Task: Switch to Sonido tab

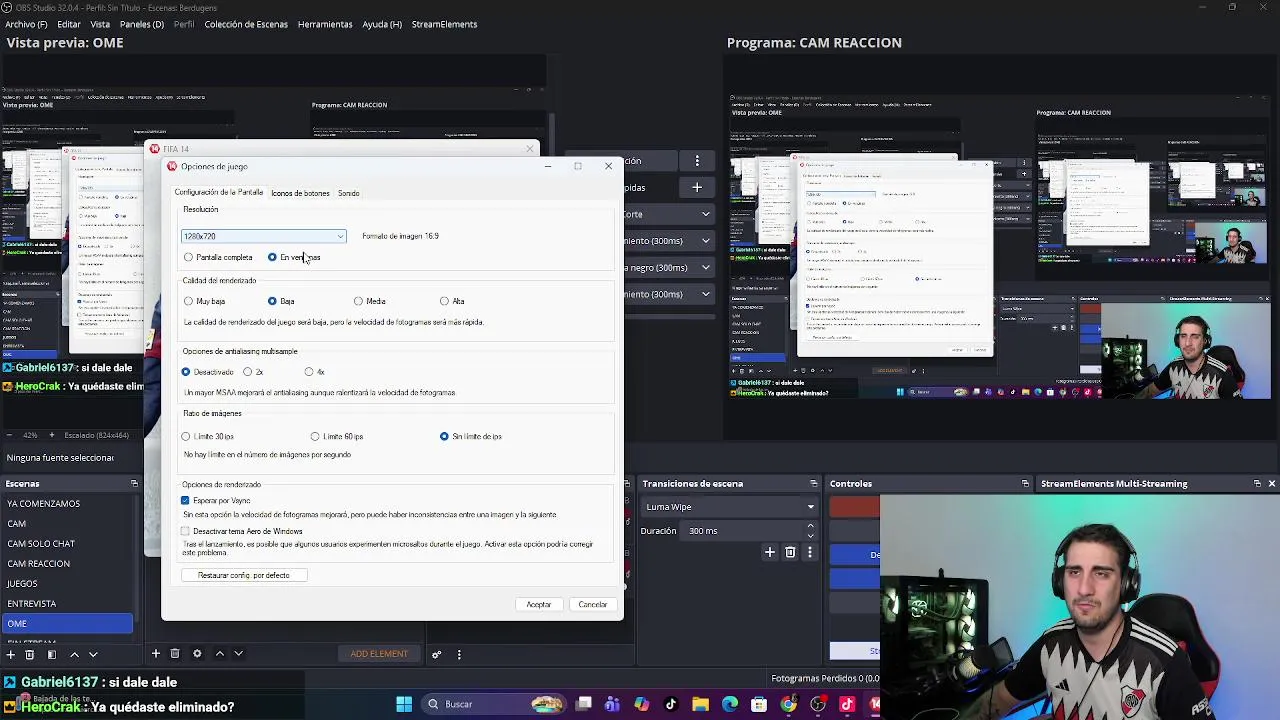Action: (348, 193)
